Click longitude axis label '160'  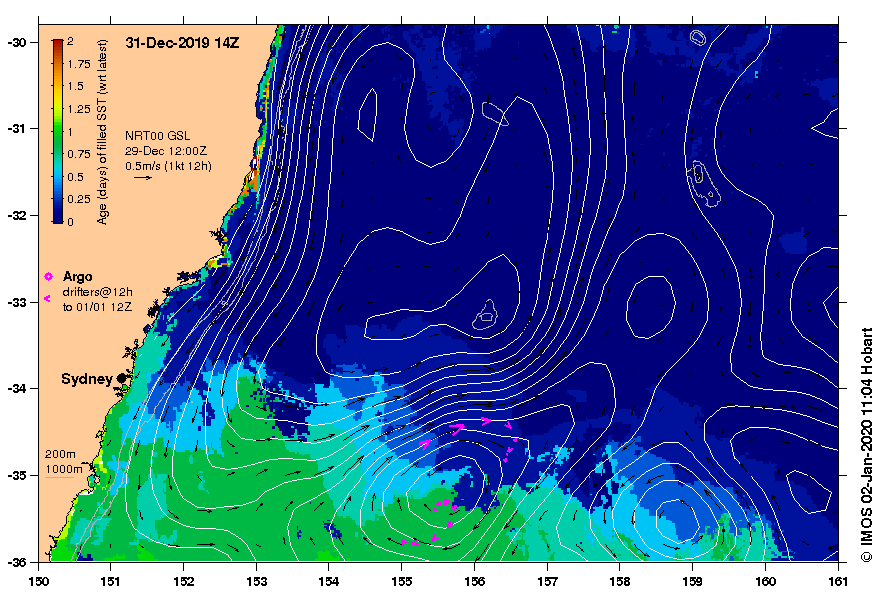click(765, 581)
